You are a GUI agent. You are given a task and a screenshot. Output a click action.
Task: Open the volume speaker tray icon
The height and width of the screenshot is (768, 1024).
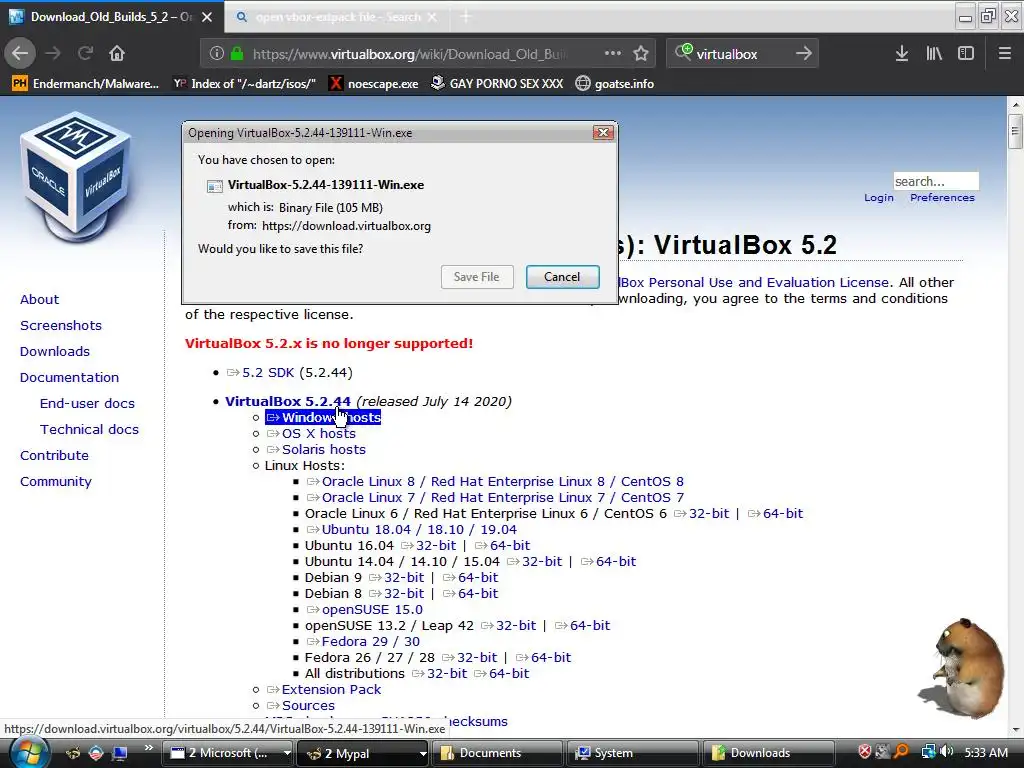coord(947,752)
